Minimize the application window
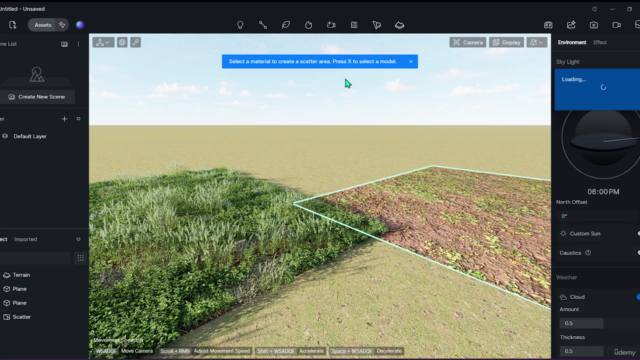640x360 pixels. click(612, 9)
